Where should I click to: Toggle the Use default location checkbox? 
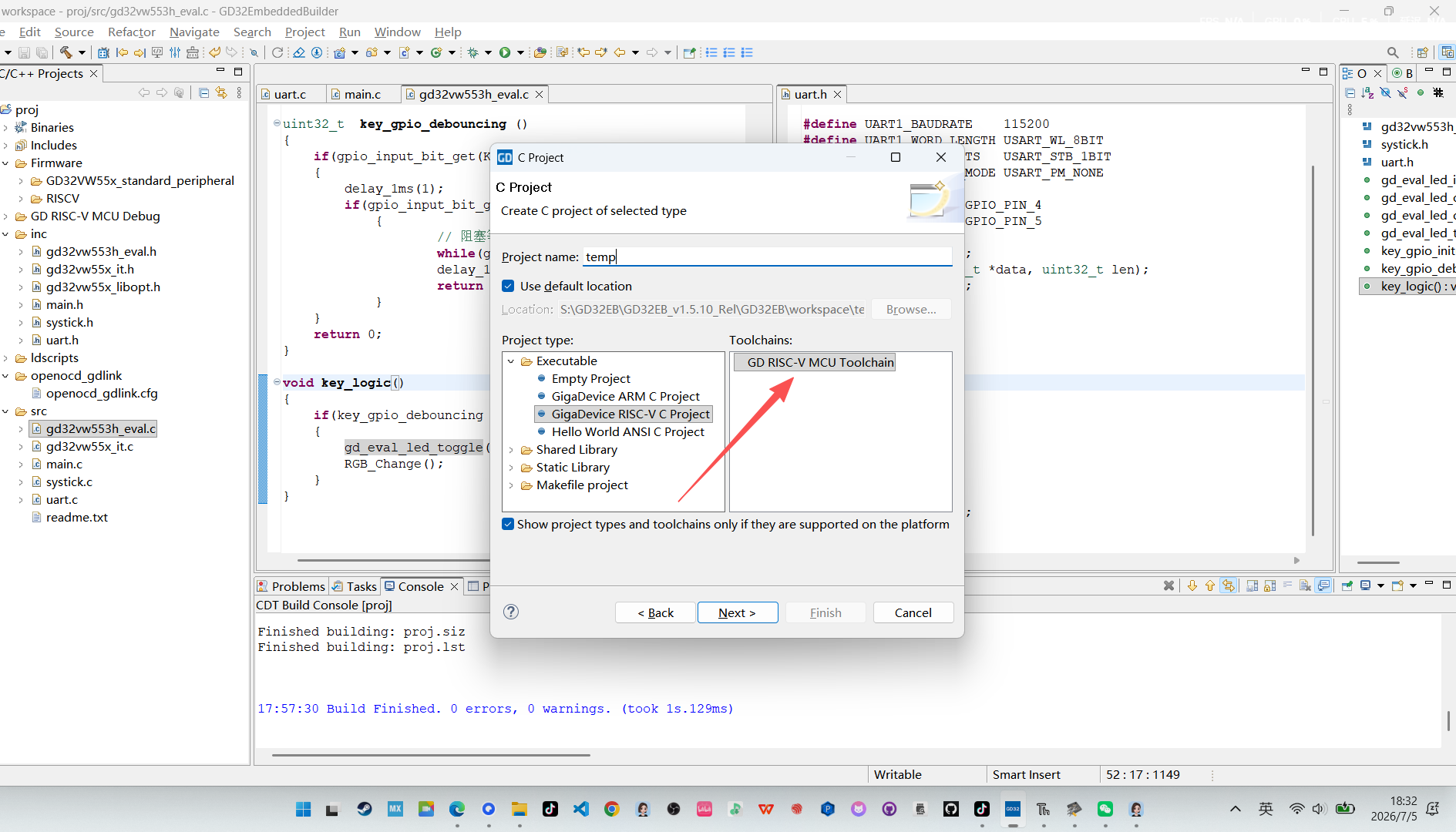click(508, 286)
